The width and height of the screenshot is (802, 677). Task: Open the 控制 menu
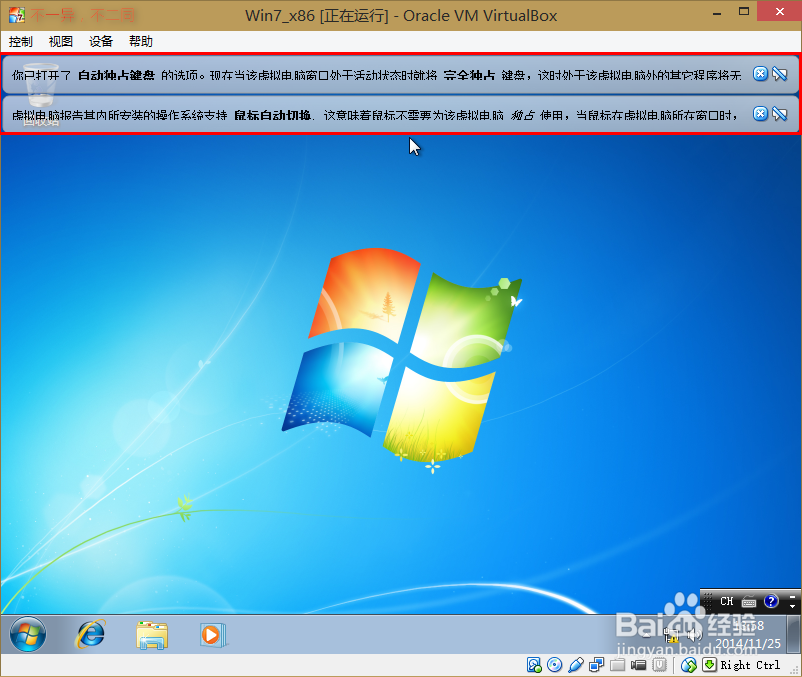coord(20,41)
